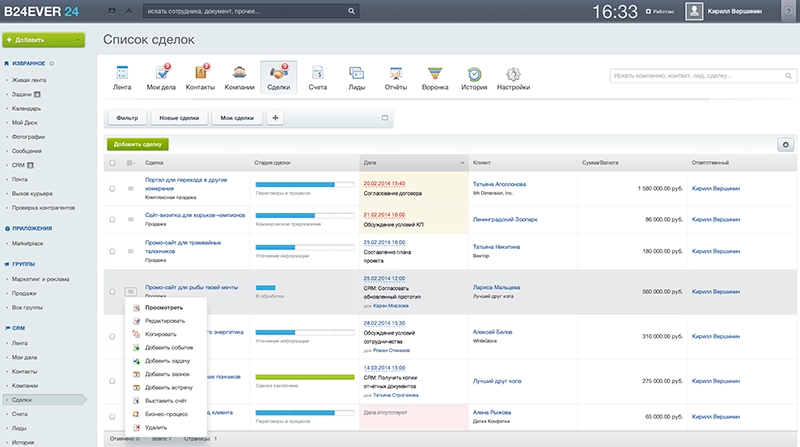
Task: Open the Отчёты reports icon
Action: pos(395,77)
